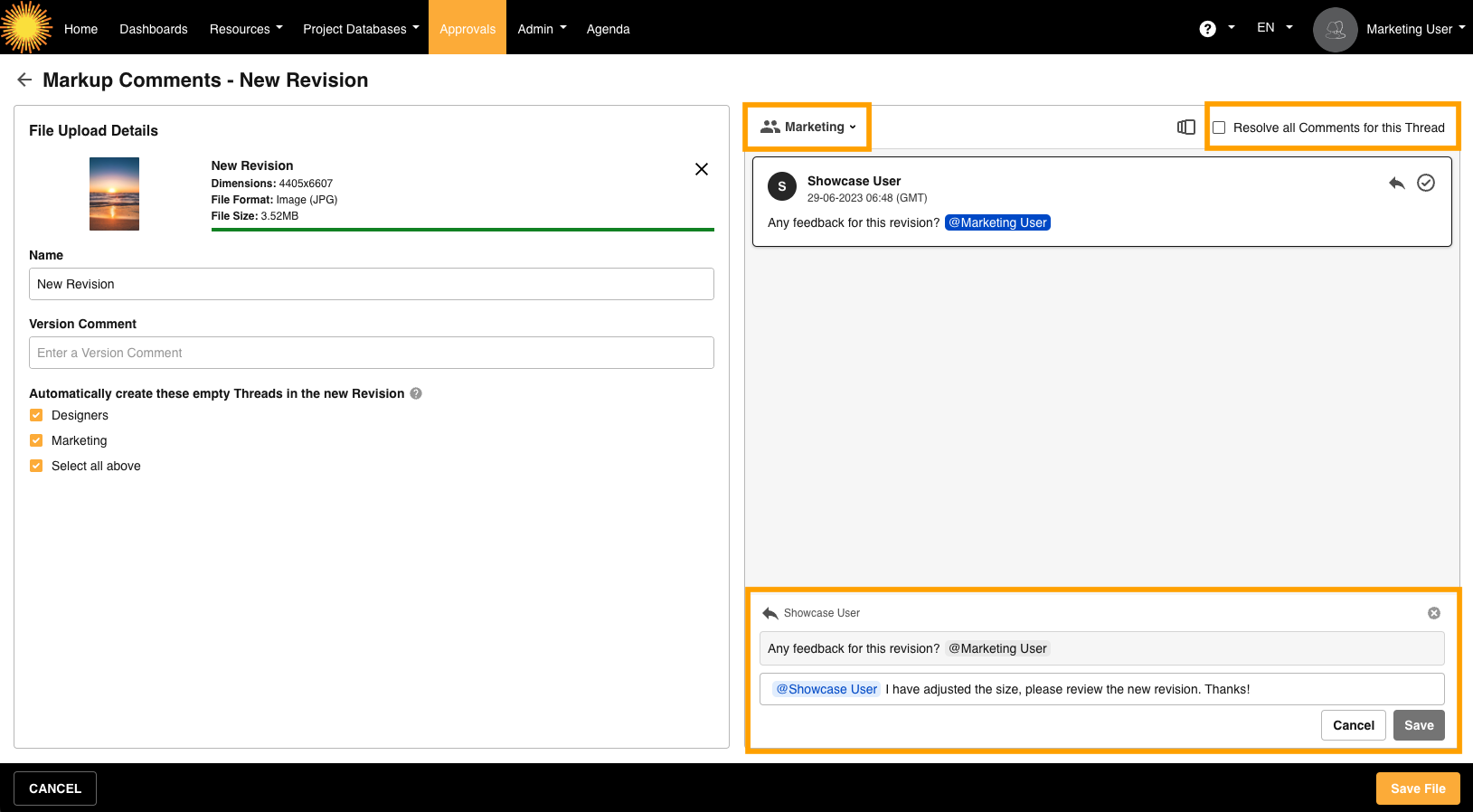This screenshot has width=1473, height=812.
Task: Click the Version Comment input field
Action: coord(371,353)
